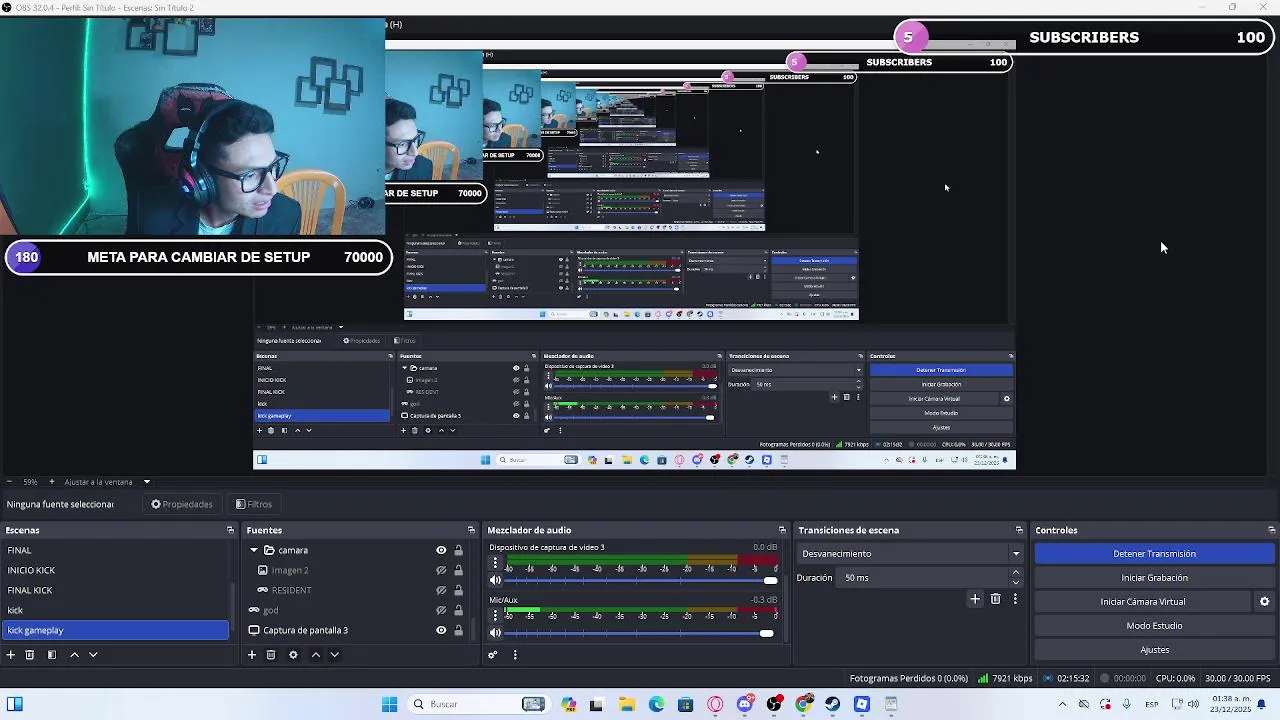This screenshot has width=1280, height=720.
Task: Open the Desvanecimiento transition dropdown
Action: (x=910, y=554)
